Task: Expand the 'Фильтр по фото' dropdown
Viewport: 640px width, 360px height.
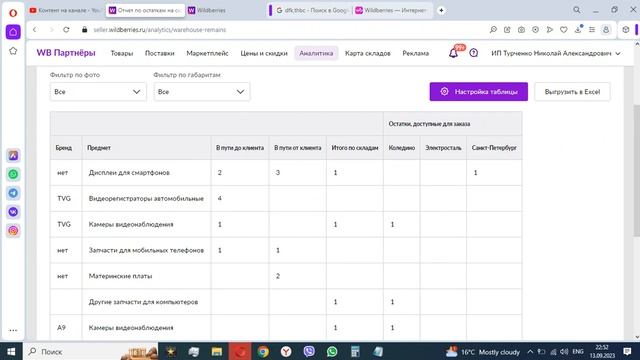Action: [98, 92]
